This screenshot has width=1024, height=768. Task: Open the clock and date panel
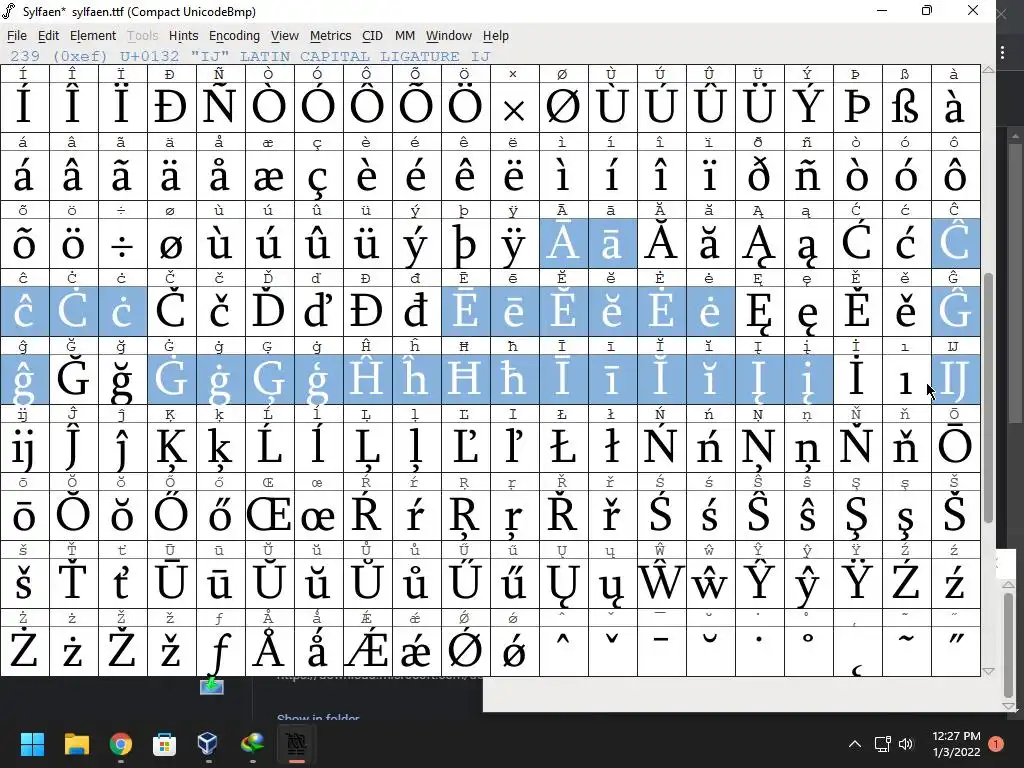click(956, 744)
